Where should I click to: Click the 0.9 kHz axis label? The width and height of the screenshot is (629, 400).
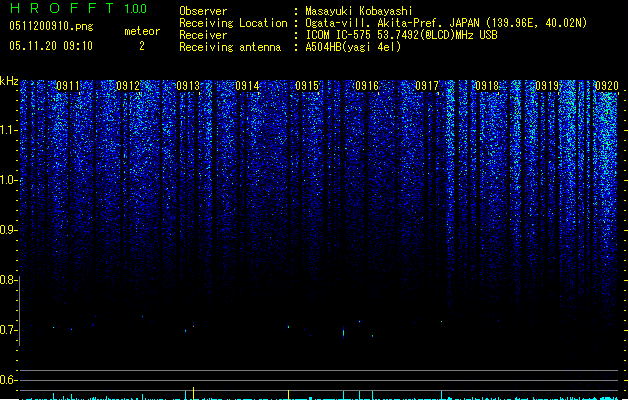(9, 230)
